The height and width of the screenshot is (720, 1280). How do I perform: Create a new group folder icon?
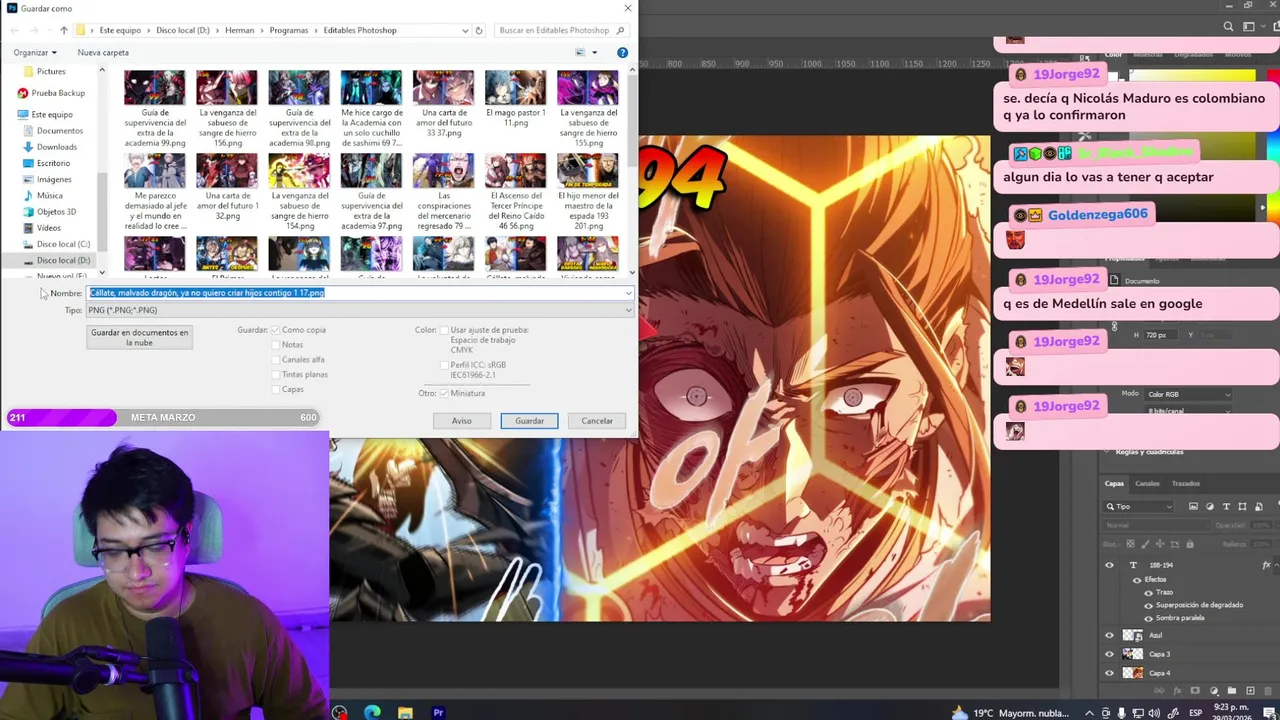[1232, 691]
